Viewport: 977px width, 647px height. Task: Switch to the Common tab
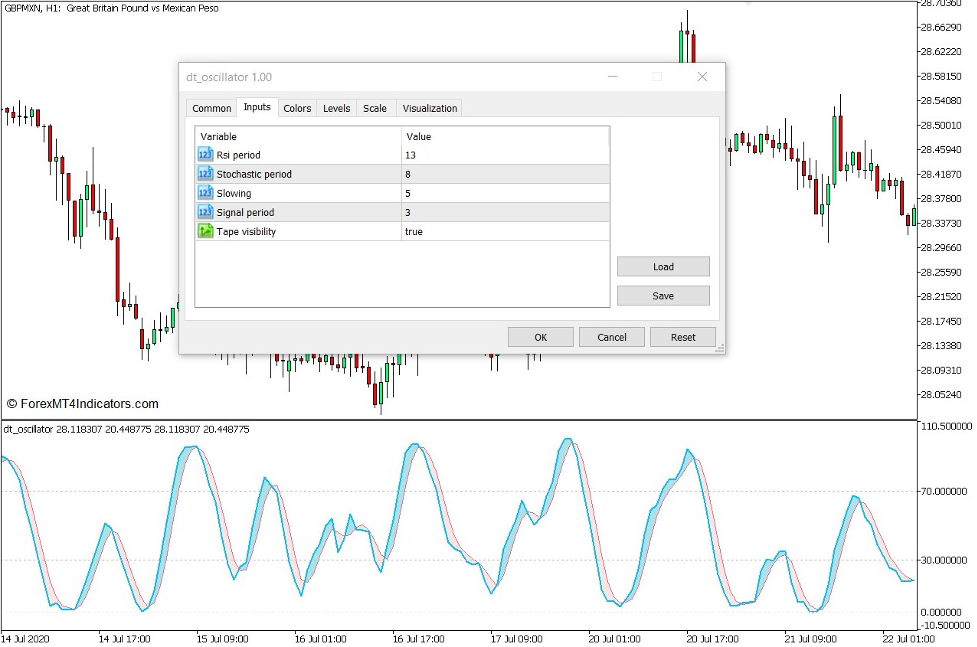[211, 108]
